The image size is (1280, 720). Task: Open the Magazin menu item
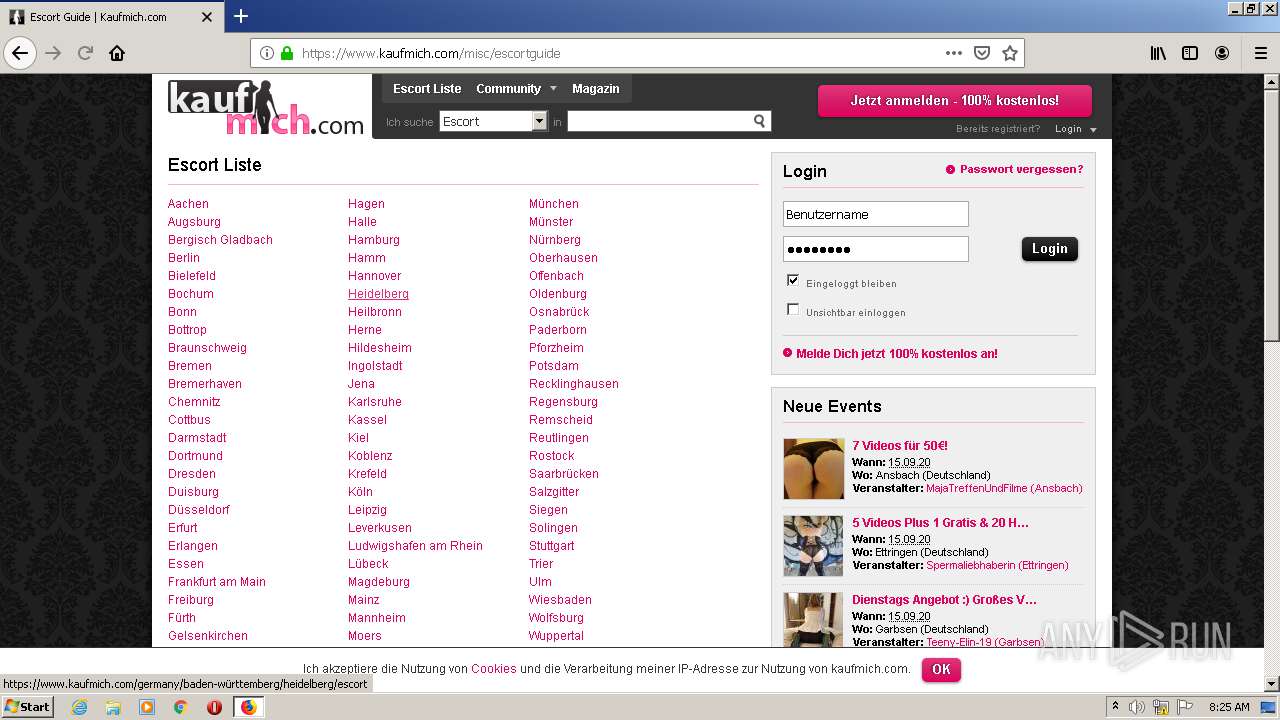(596, 88)
